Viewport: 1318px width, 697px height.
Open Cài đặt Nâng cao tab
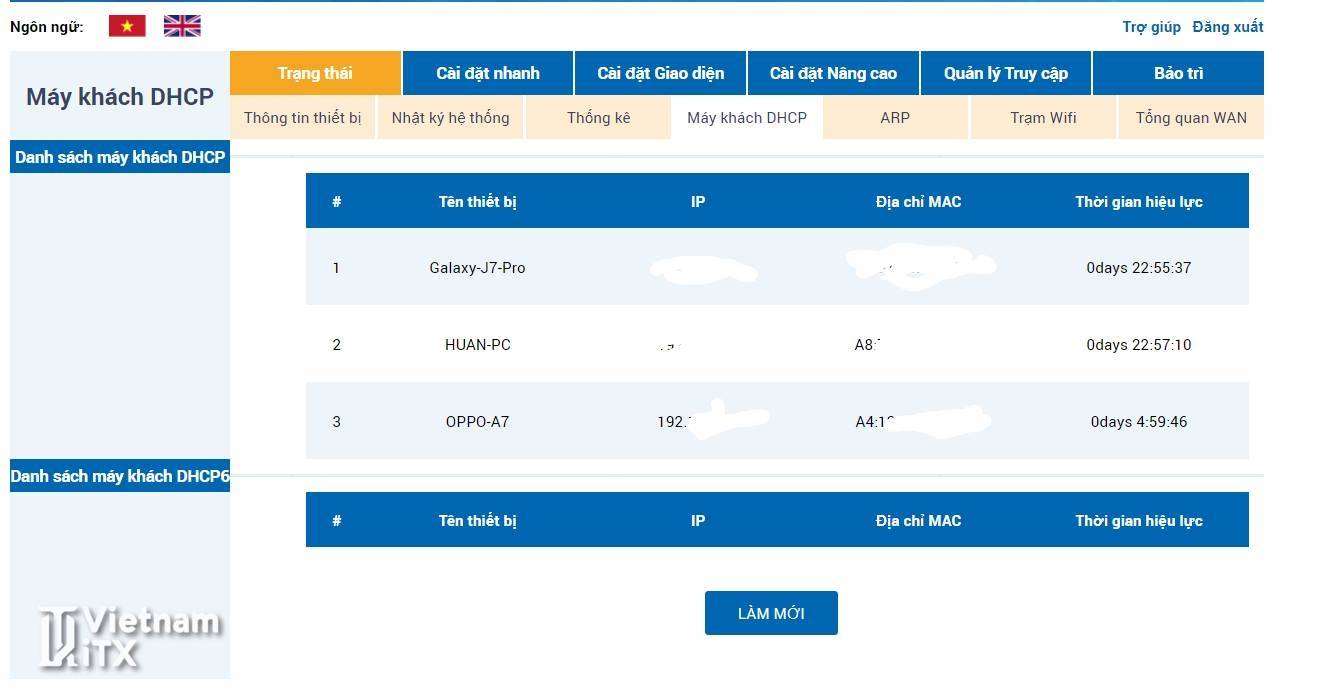coord(833,73)
